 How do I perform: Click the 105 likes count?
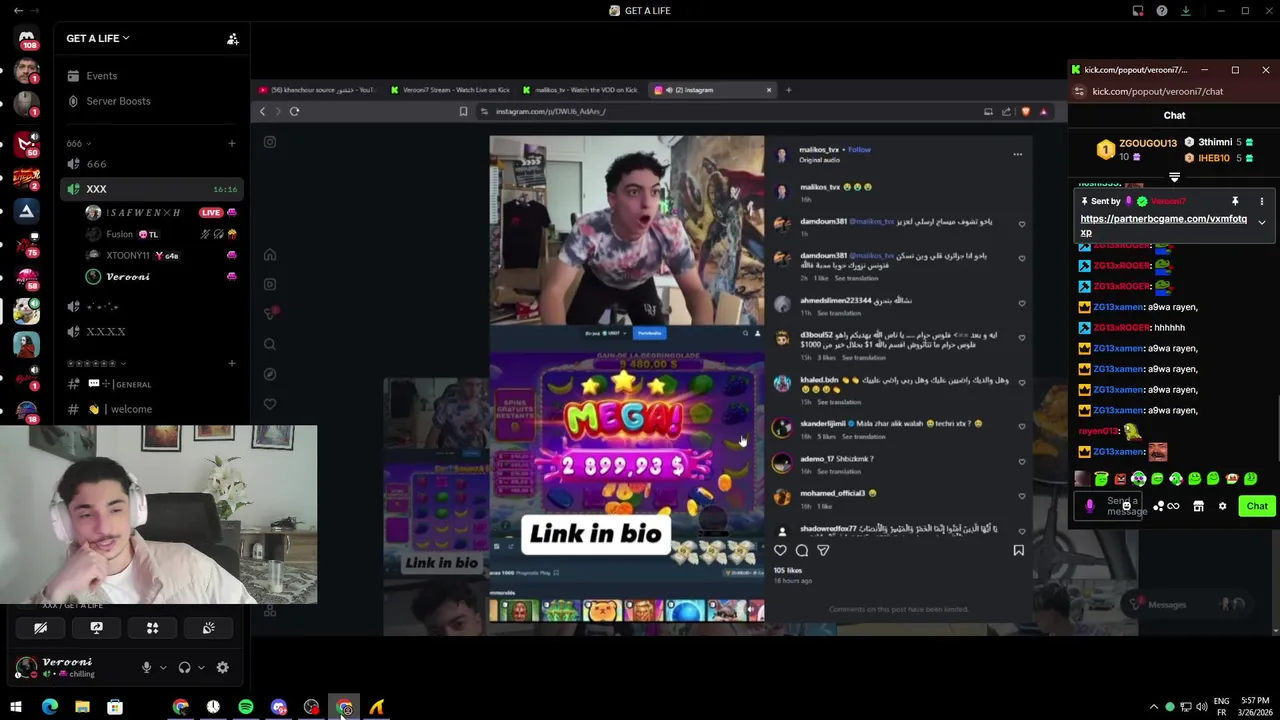coord(788,570)
